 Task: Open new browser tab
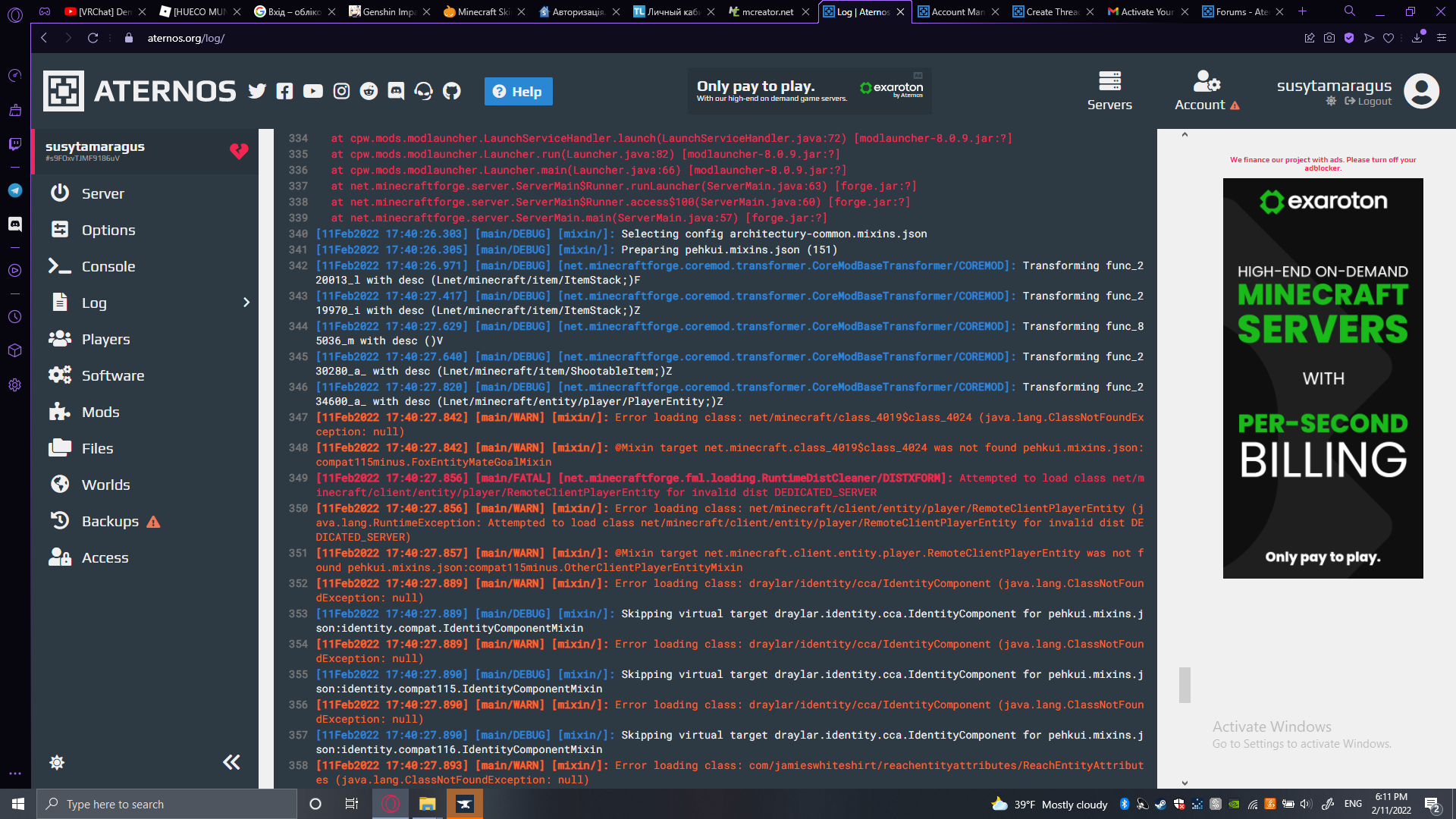(x=1302, y=11)
